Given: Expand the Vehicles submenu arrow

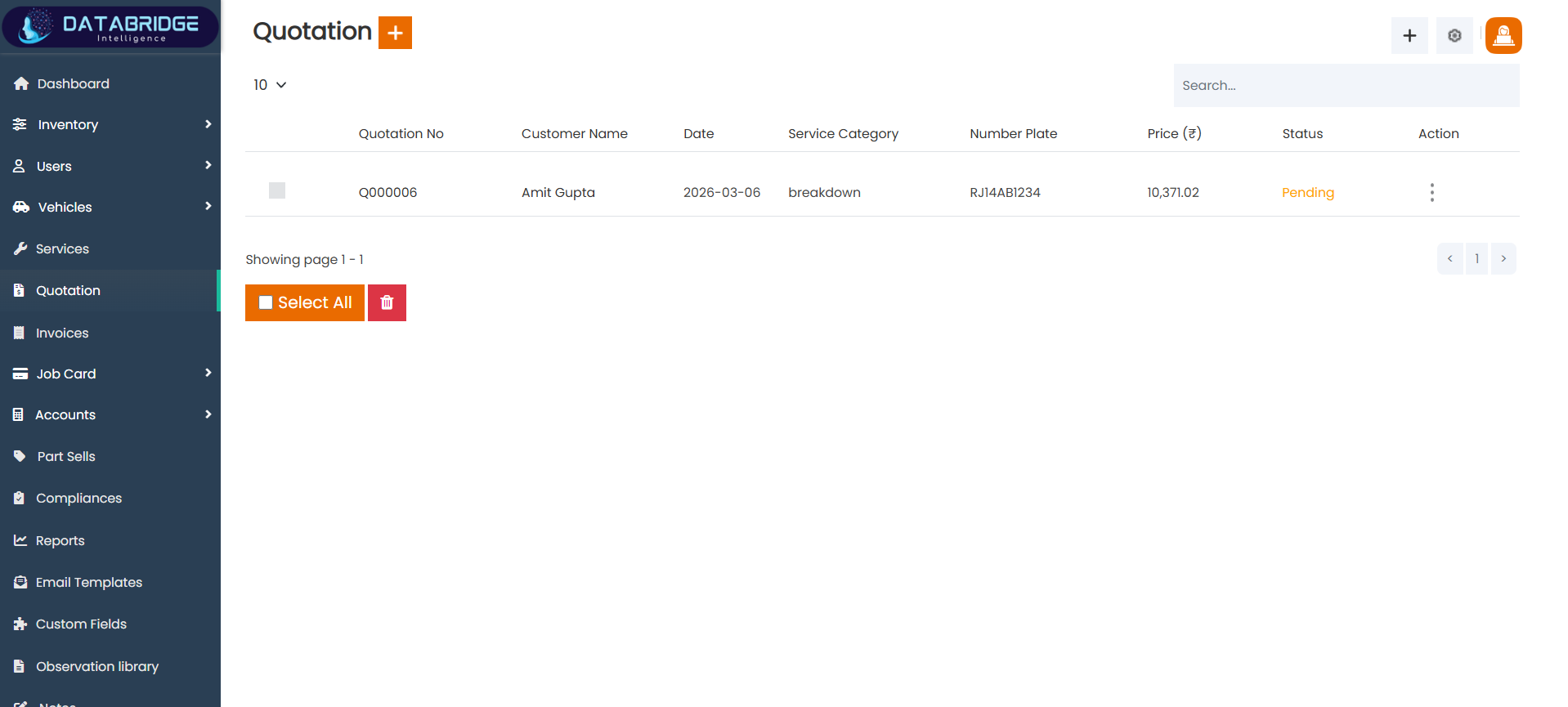Looking at the screenshot, I should click(208, 206).
